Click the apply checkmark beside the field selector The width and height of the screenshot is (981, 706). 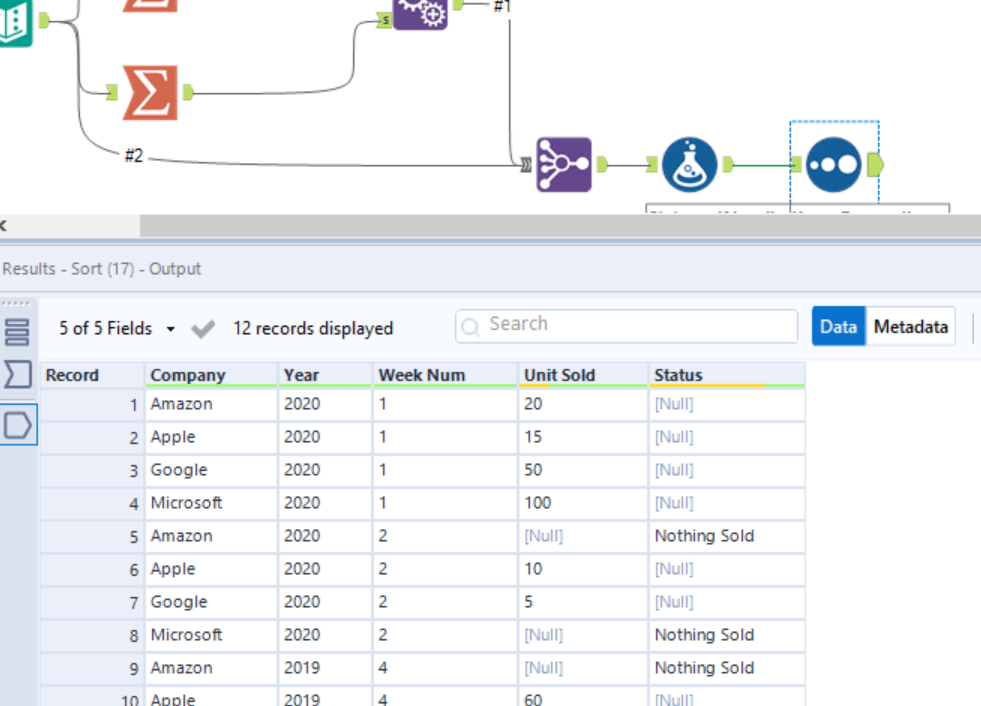tap(203, 328)
